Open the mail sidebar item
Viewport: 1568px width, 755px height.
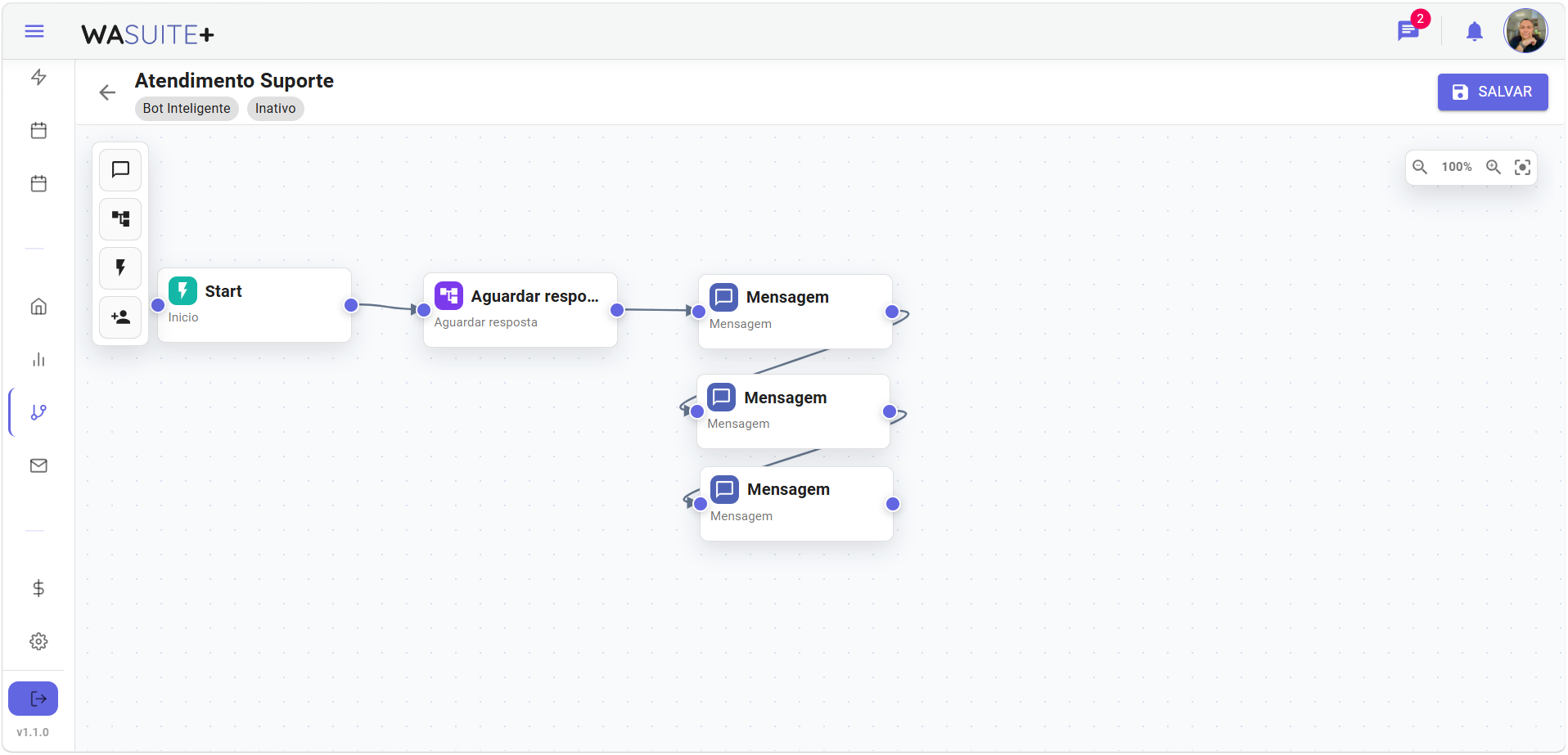pyautogui.click(x=38, y=465)
